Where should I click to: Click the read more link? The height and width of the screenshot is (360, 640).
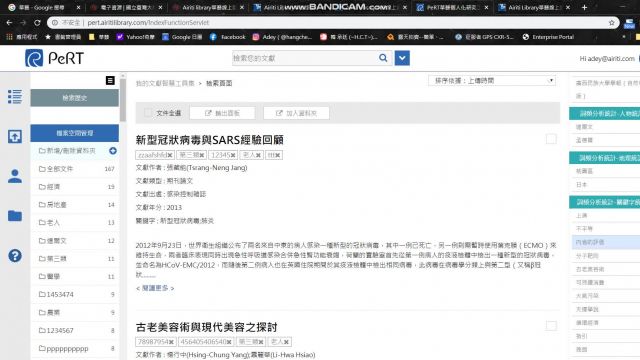pos(155,288)
